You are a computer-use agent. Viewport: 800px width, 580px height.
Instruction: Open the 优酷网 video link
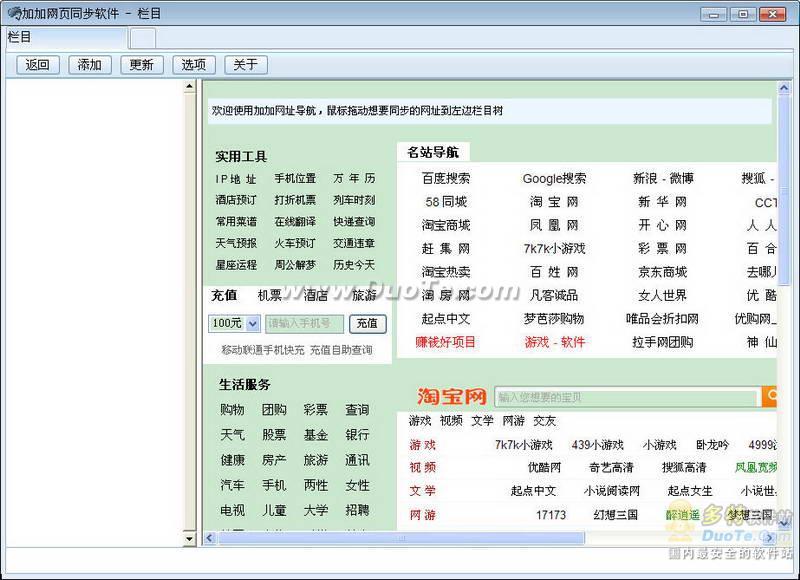pyautogui.click(x=544, y=468)
